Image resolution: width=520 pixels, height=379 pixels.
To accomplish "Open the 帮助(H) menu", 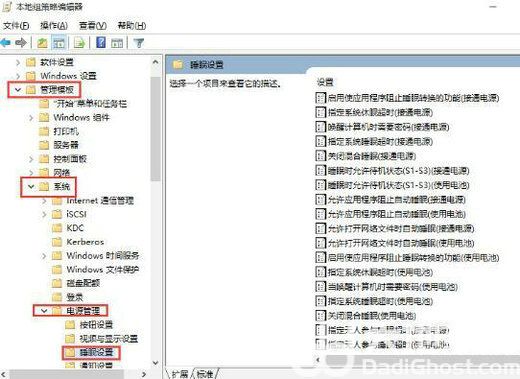I will coord(132,26).
